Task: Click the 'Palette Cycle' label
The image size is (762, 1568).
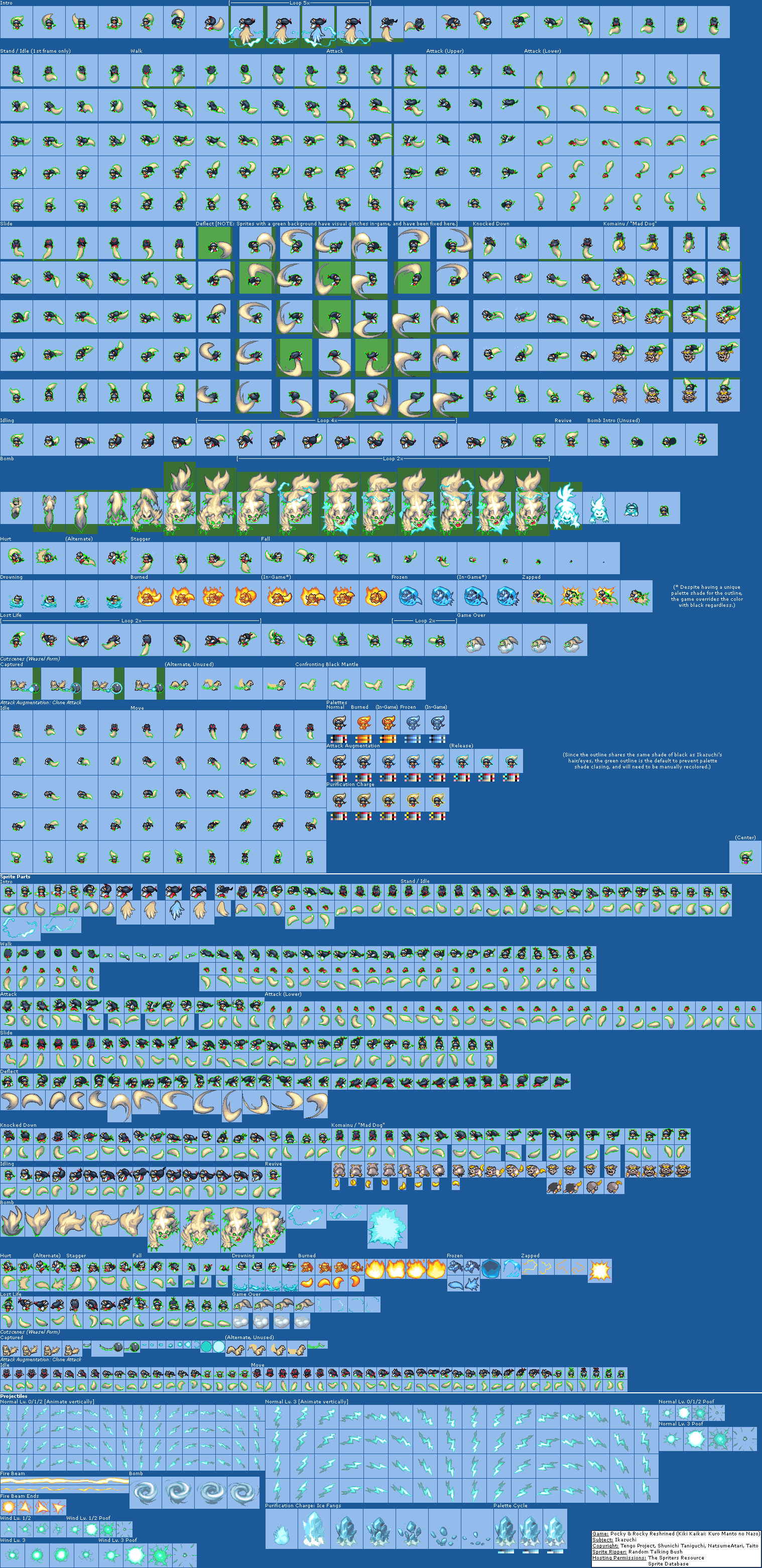Action: coord(511,1506)
